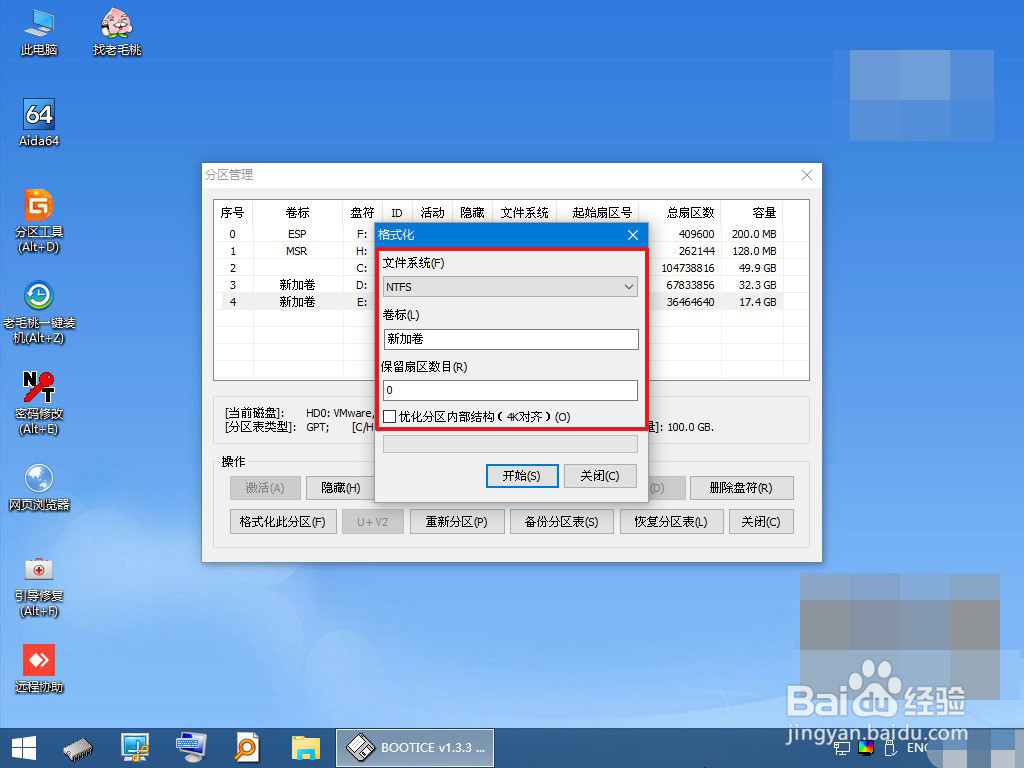This screenshot has width=1024, height=768.
Task: Click the 文件系统 column header
Action: 524,213
